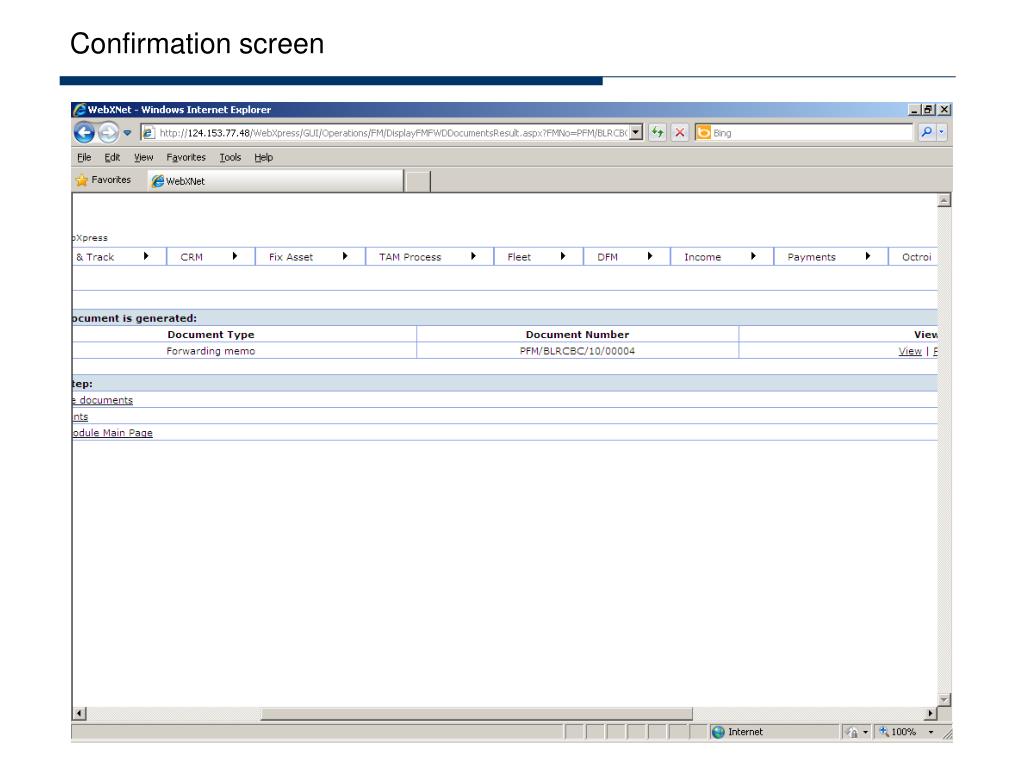Expand the TAM Process submenu arrow

(473, 257)
